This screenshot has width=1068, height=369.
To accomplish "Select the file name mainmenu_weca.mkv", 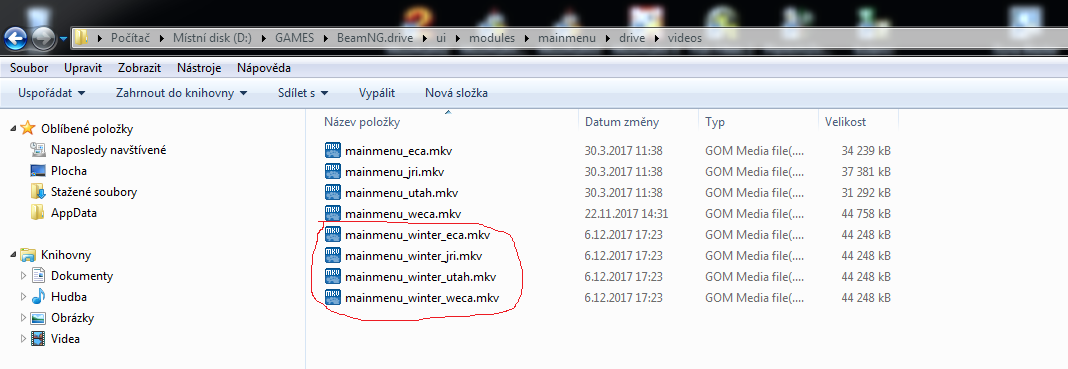I will [x=403, y=214].
